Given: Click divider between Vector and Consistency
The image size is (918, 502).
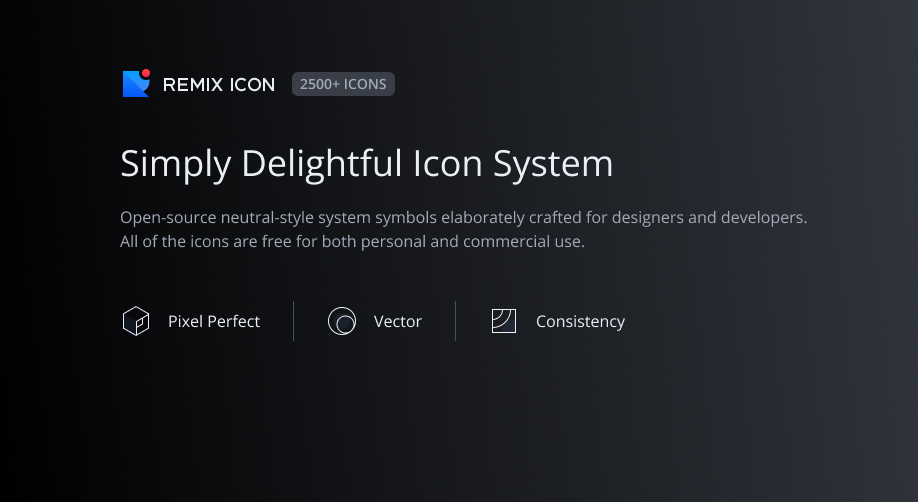Looking at the screenshot, I should [x=455, y=321].
